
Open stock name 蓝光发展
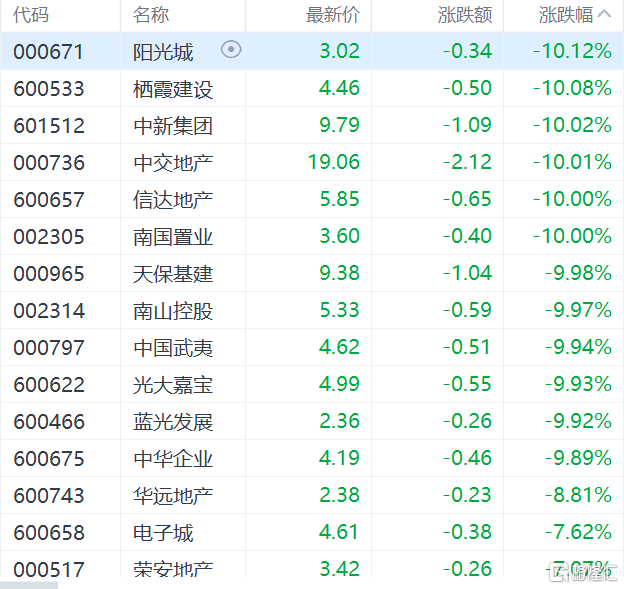[173, 422]
